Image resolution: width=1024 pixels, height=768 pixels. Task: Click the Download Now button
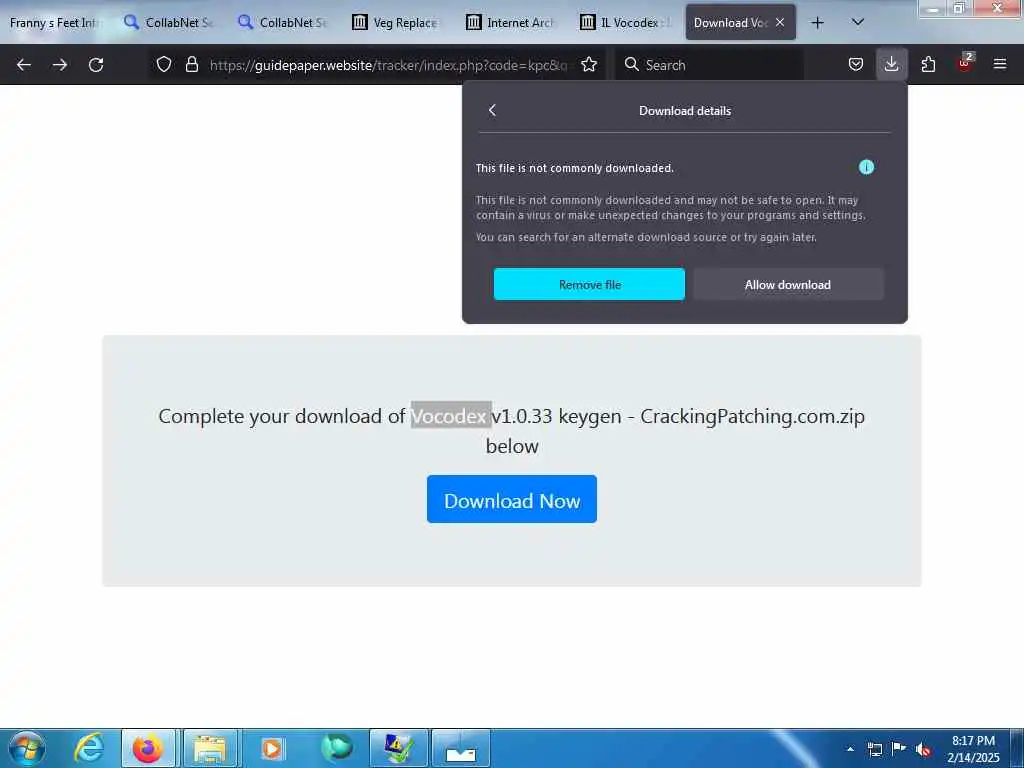tap(512, 500)
